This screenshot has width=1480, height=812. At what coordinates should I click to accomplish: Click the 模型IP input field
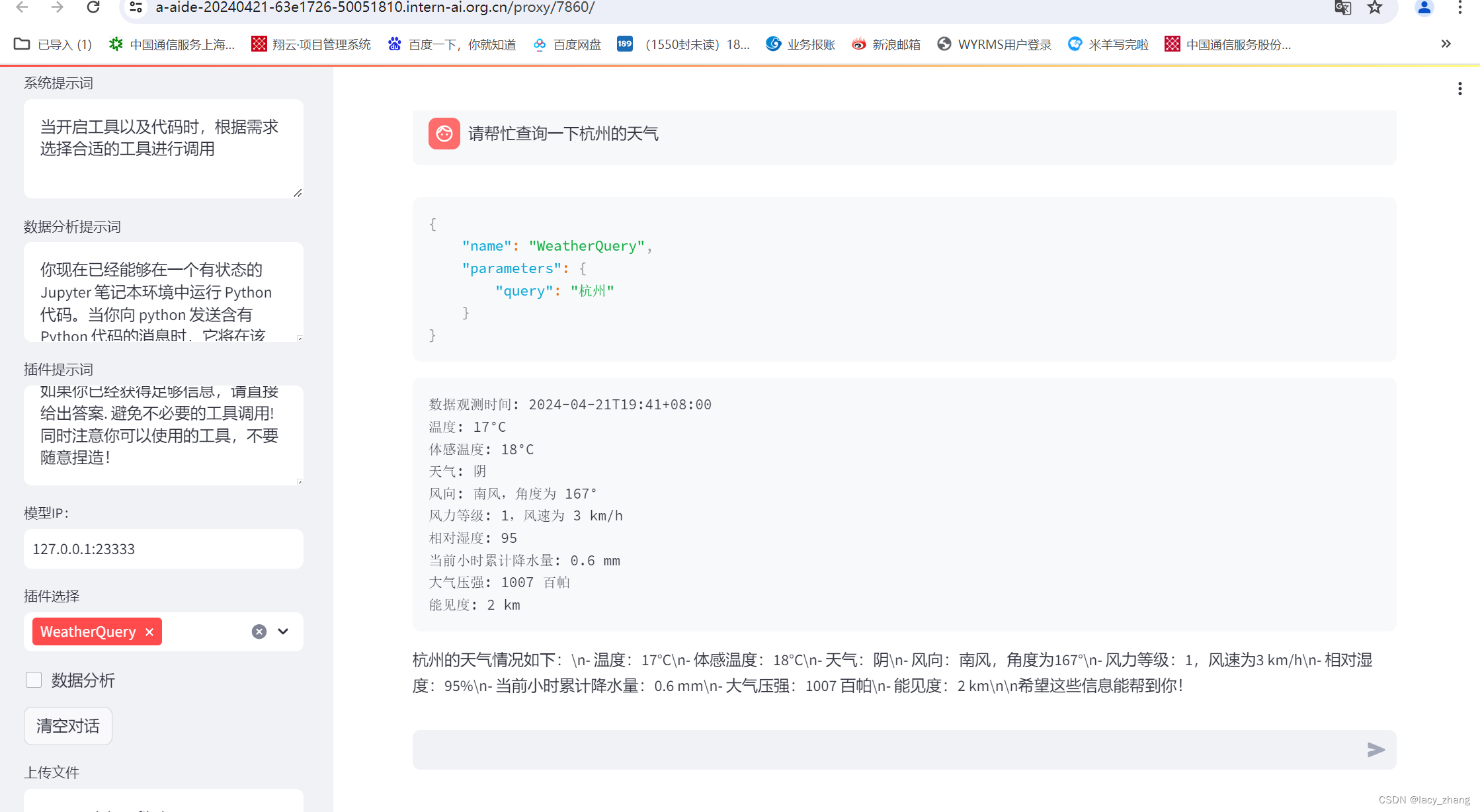[163, 549]
